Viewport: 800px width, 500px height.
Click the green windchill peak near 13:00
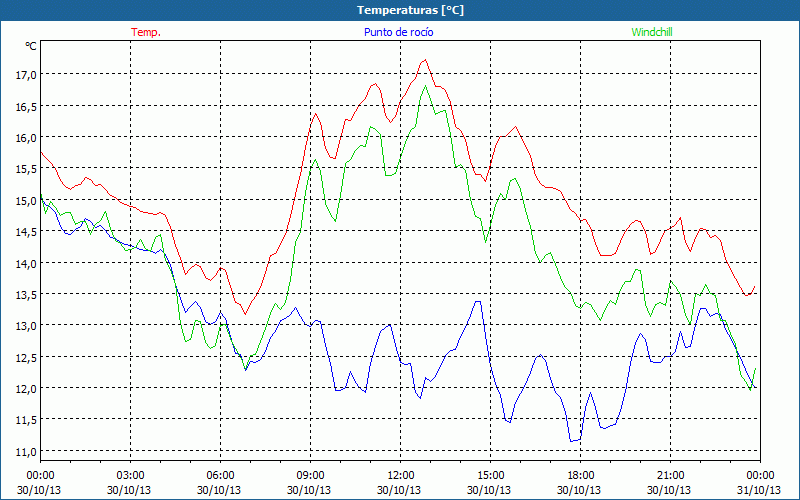[426, 86]
